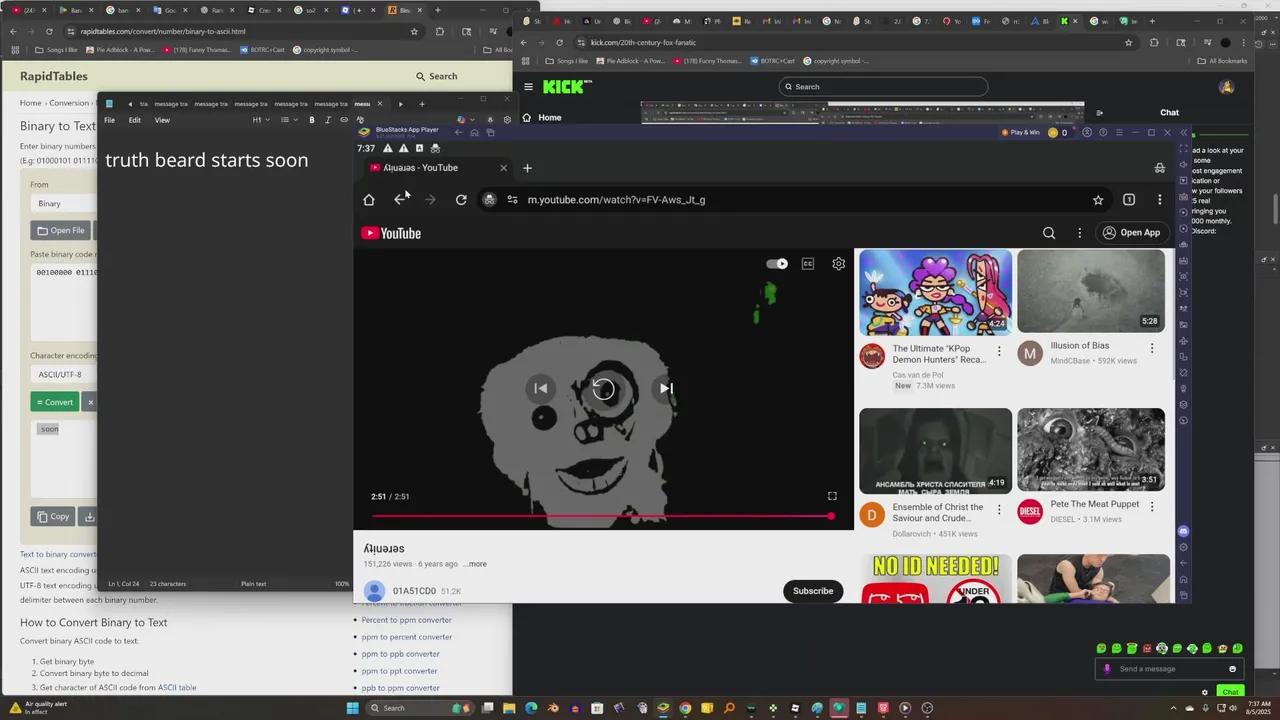Open the ASCII/UTF-8 encoding dropdown on RapidTables
The width and height of the screenshot is (1280, 720).
[x=64, y=374]
